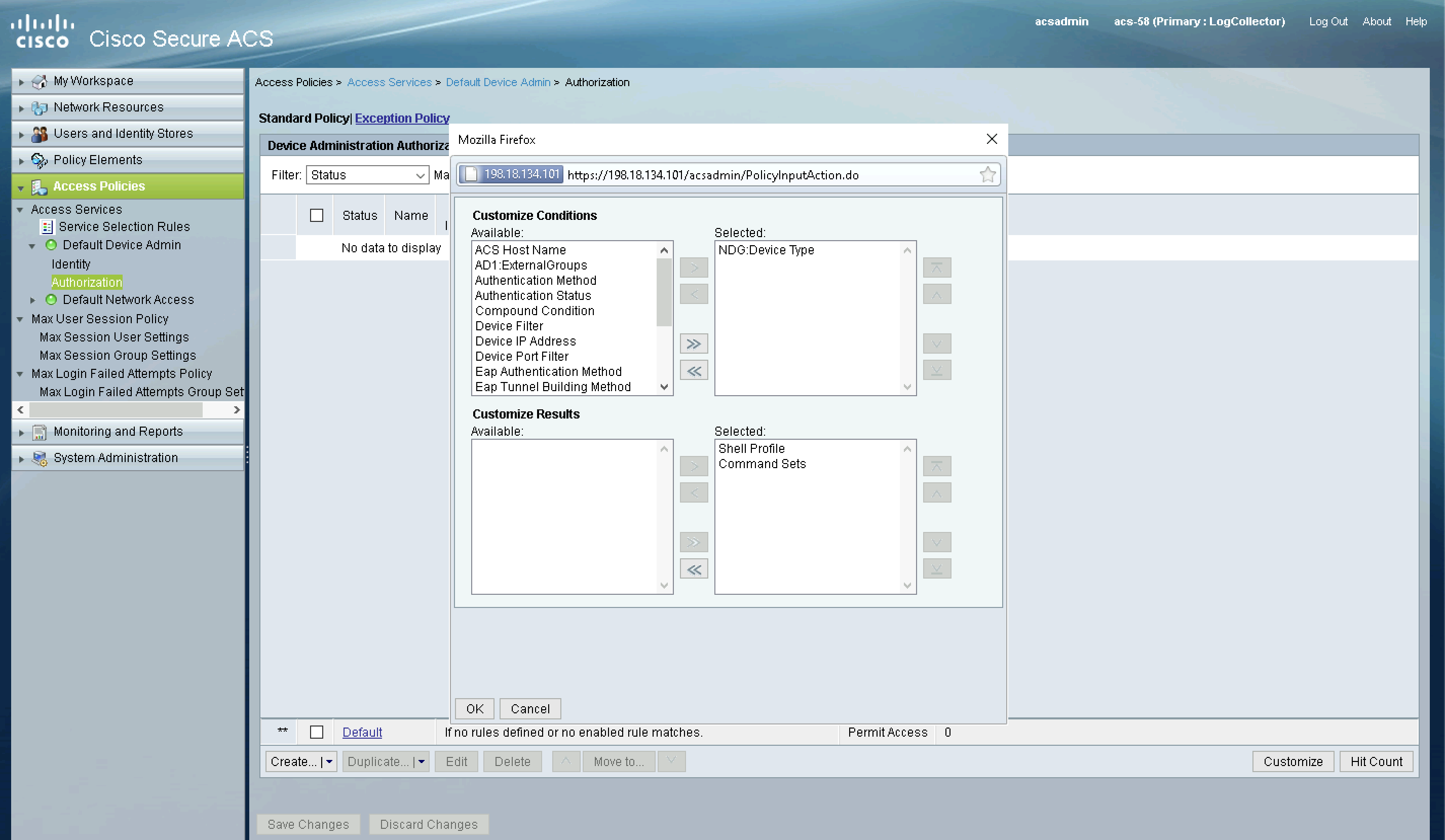Click remove-all arrow in Customize Conditions

point(693,371)
